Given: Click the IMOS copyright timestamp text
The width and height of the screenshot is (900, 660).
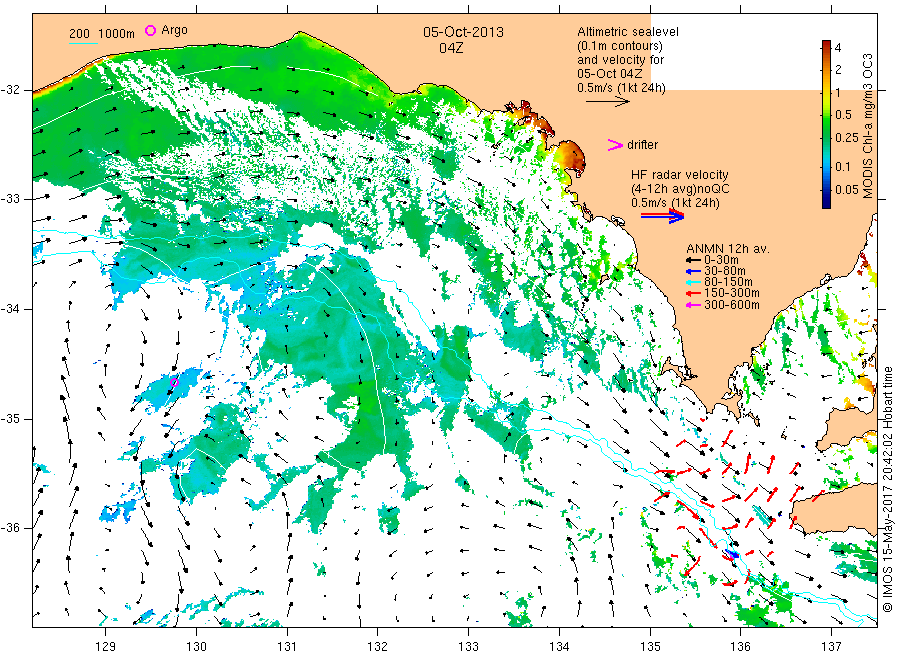Looking at the screenshot, I should tap(887, 490).
